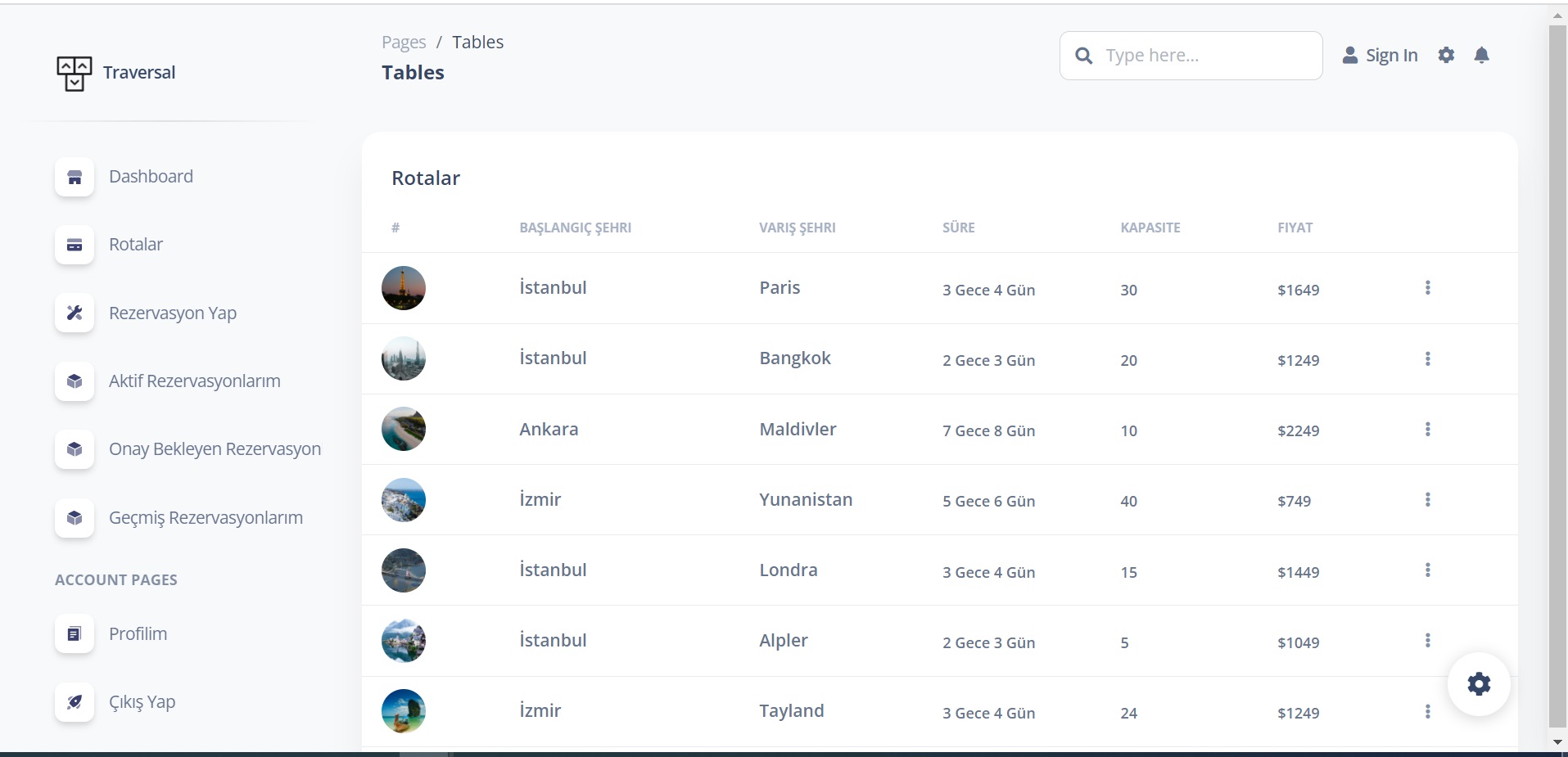Click the Geçmiş Rezervasyonlarım box icon

(x=75, y=518)
